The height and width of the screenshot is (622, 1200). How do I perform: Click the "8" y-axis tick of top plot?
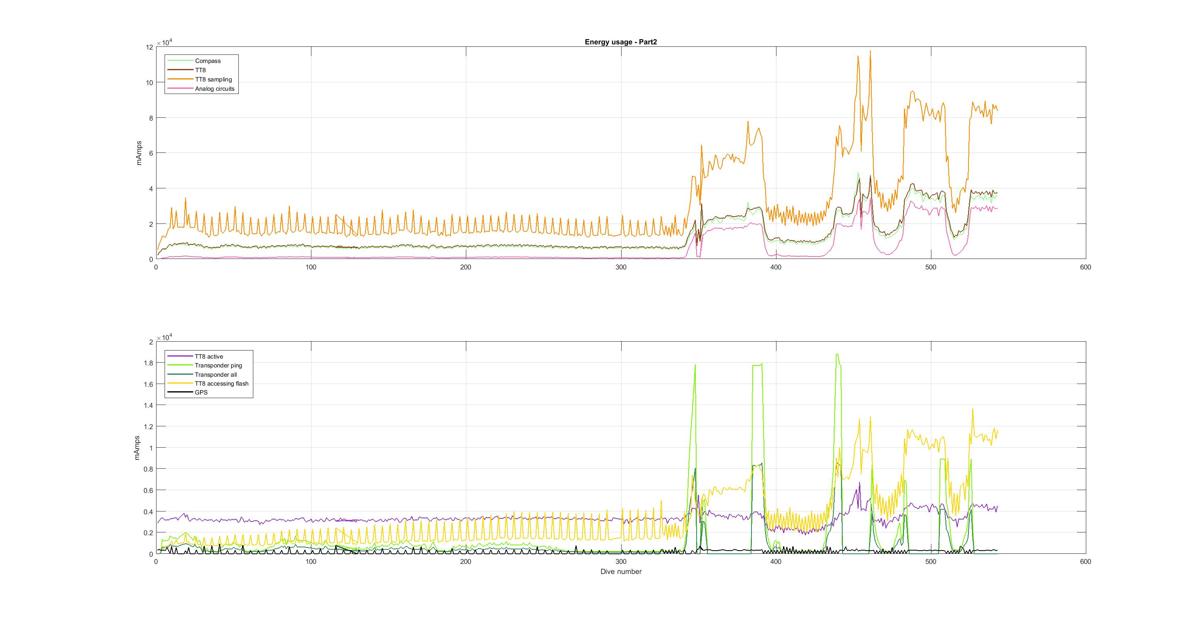coord(150,118)
